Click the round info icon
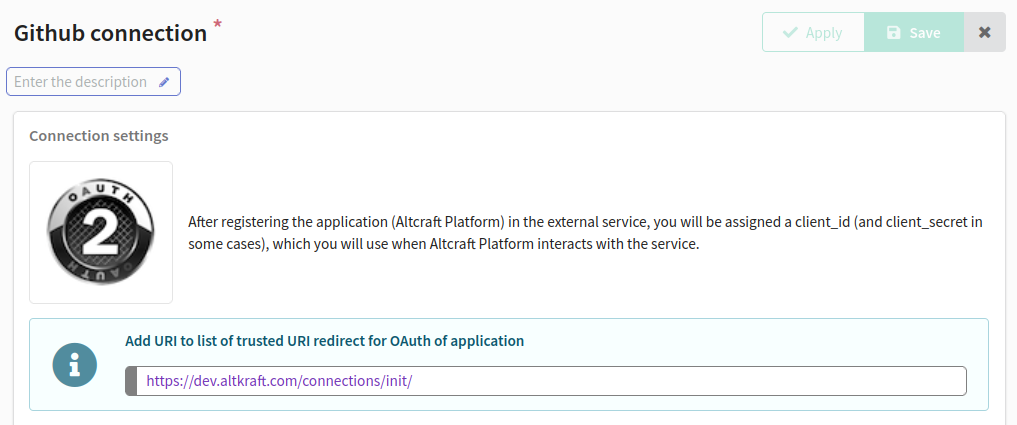The height and width of the screenshot is (425, 1017). coord(75,365)
